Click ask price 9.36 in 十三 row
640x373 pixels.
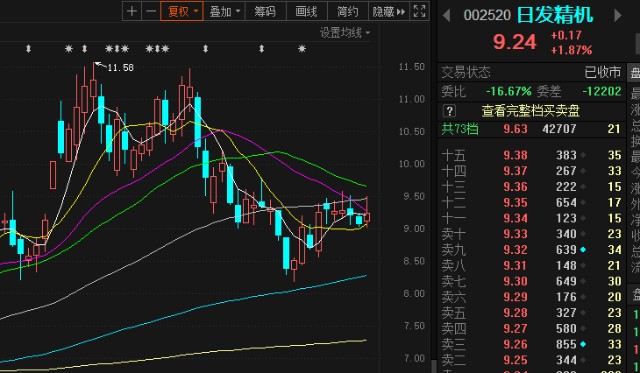click(515, 186)
